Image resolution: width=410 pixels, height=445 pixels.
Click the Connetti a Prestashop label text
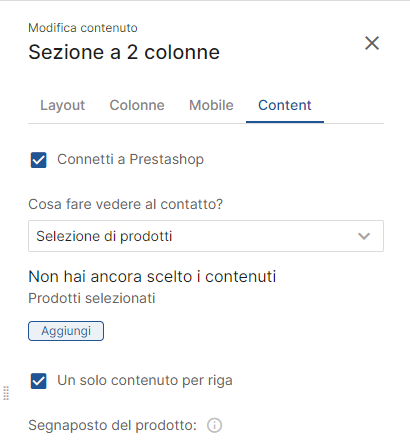click(x=130, y=159)
